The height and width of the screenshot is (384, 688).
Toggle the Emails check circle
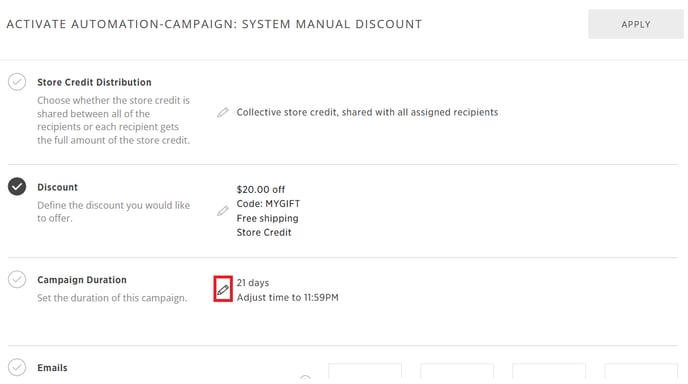coord(17,367)
